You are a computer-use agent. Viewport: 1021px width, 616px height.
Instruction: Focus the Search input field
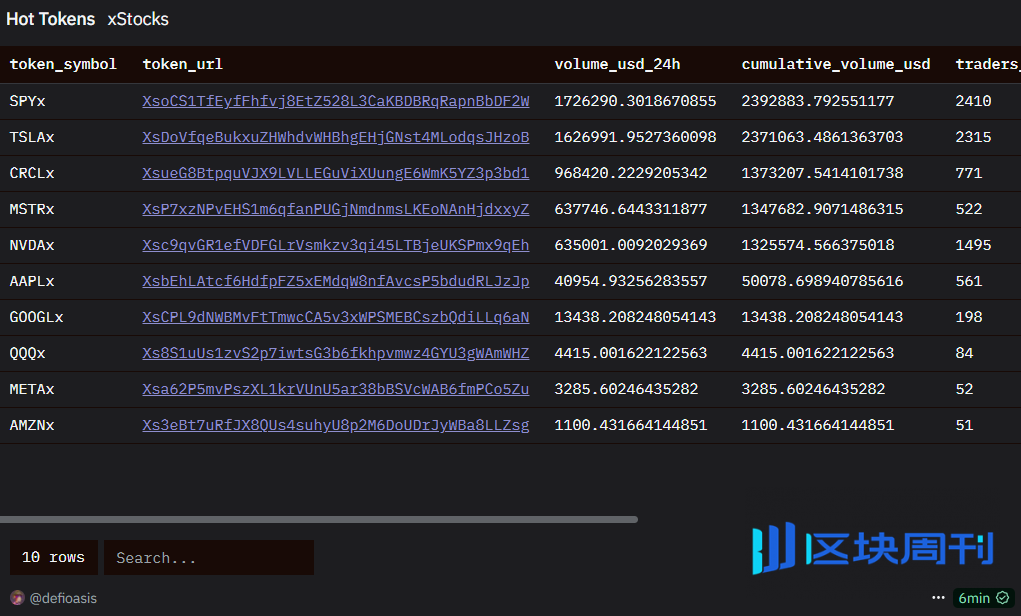(208, 557)
